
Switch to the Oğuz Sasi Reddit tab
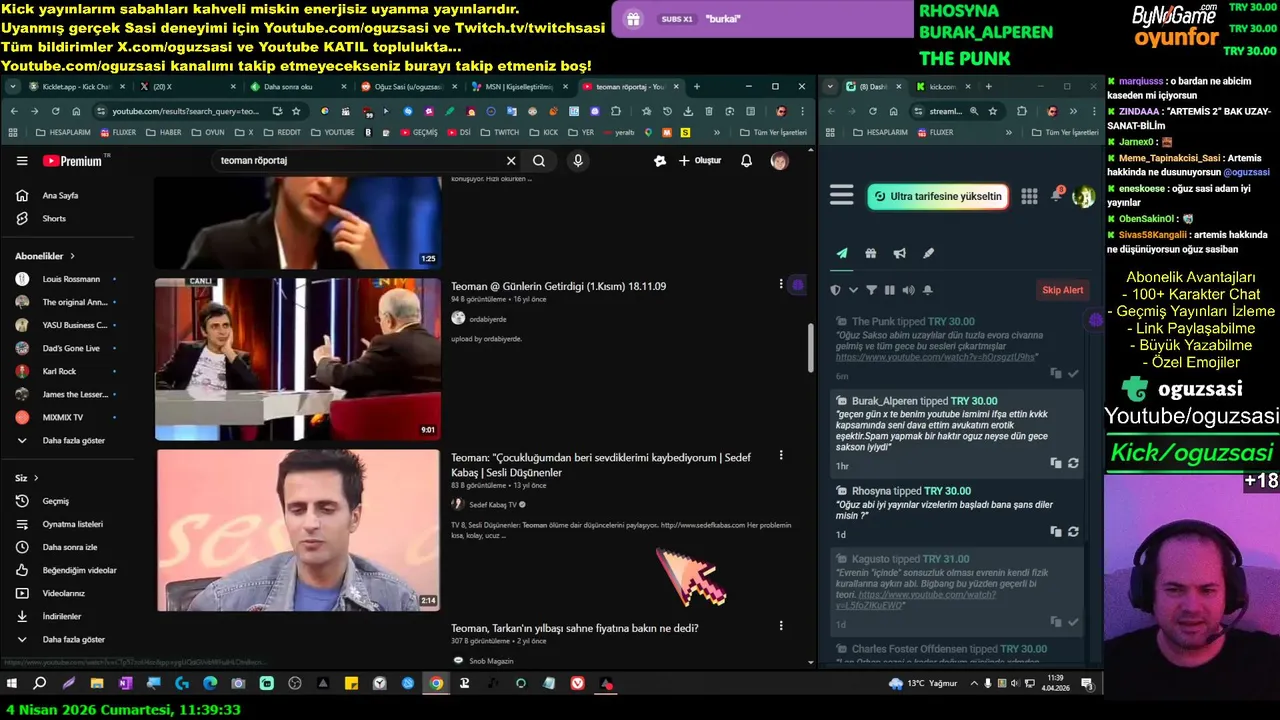tap(407, 87)
